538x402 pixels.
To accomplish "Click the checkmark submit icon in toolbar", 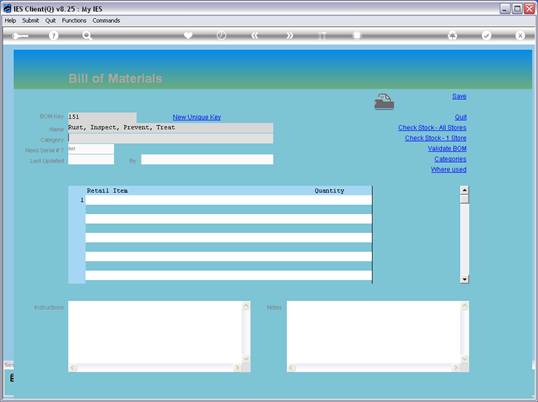I will point(486,35).
